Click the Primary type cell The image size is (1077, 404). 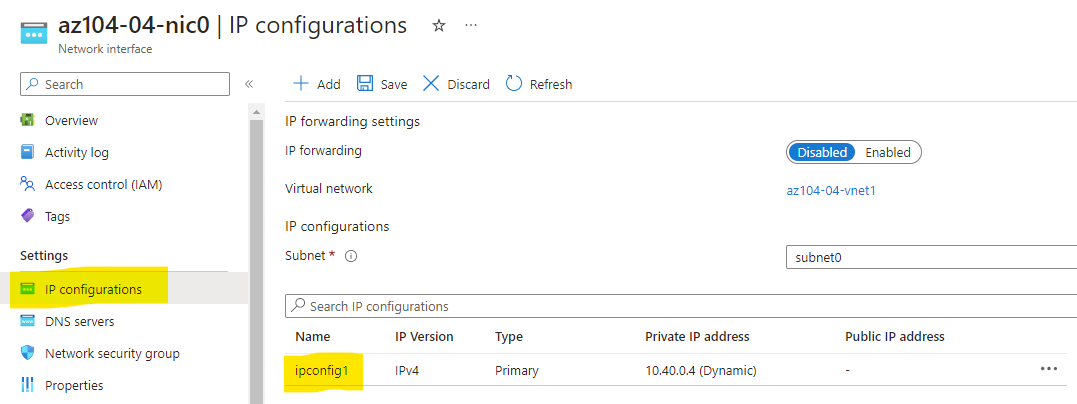(517, 371)
